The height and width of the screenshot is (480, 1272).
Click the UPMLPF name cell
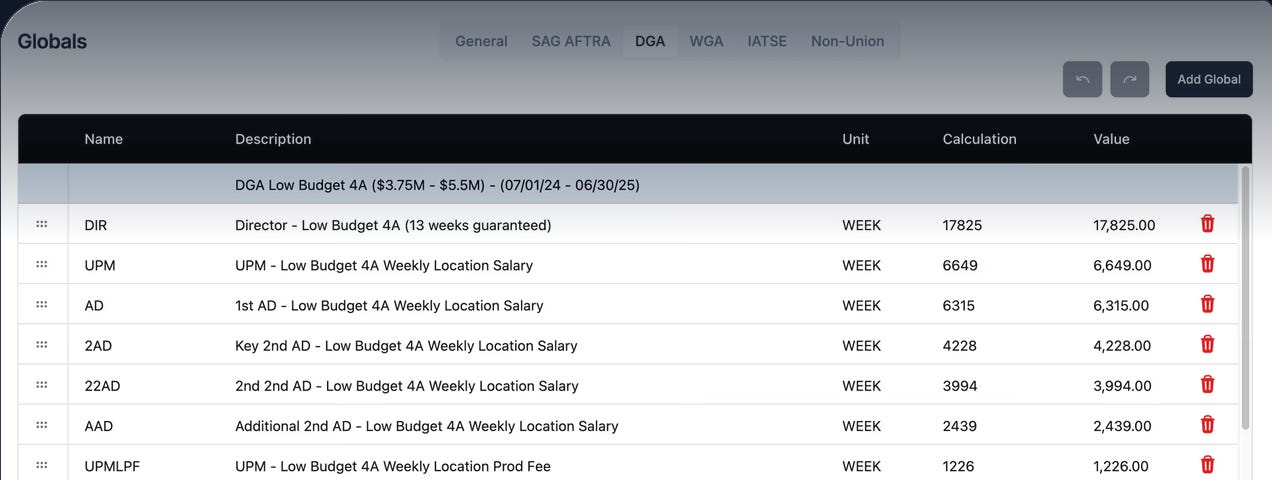coord(112,465)
